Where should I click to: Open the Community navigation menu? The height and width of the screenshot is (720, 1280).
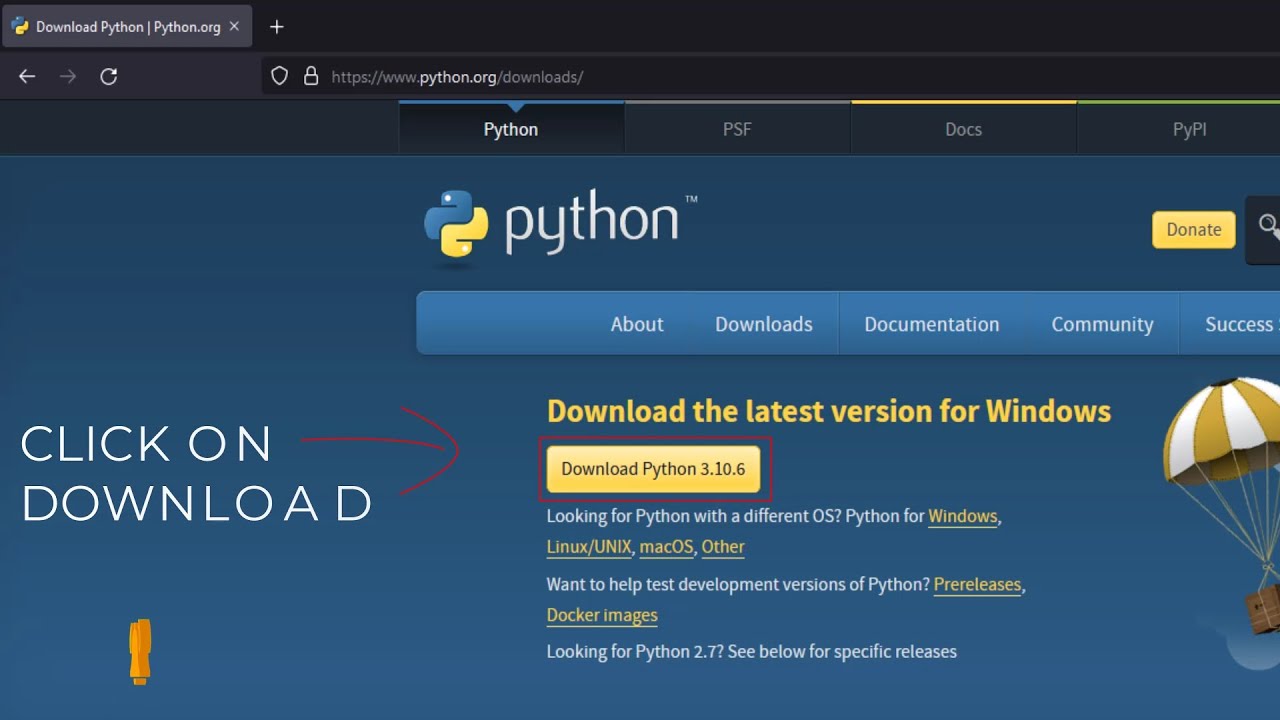(1102, 324)
